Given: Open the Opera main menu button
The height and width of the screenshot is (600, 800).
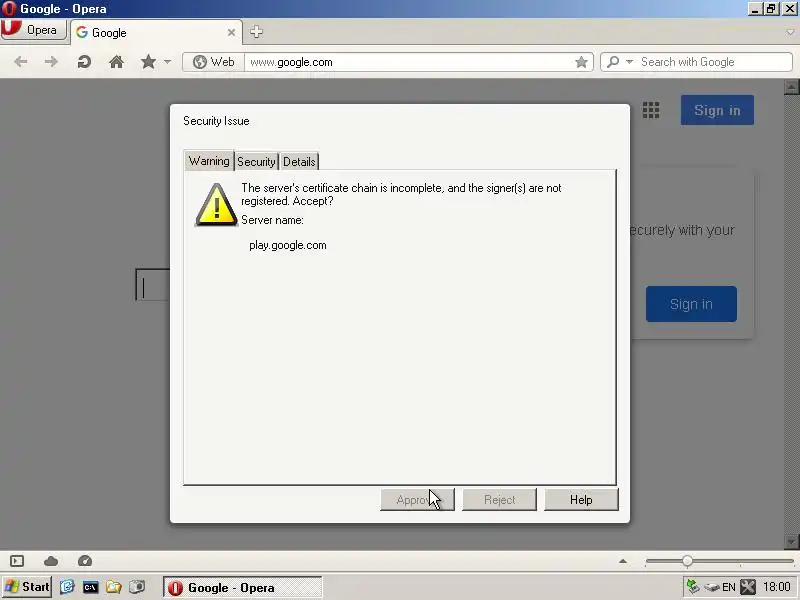Looking at the screenshot, I should tap(34, 30).
